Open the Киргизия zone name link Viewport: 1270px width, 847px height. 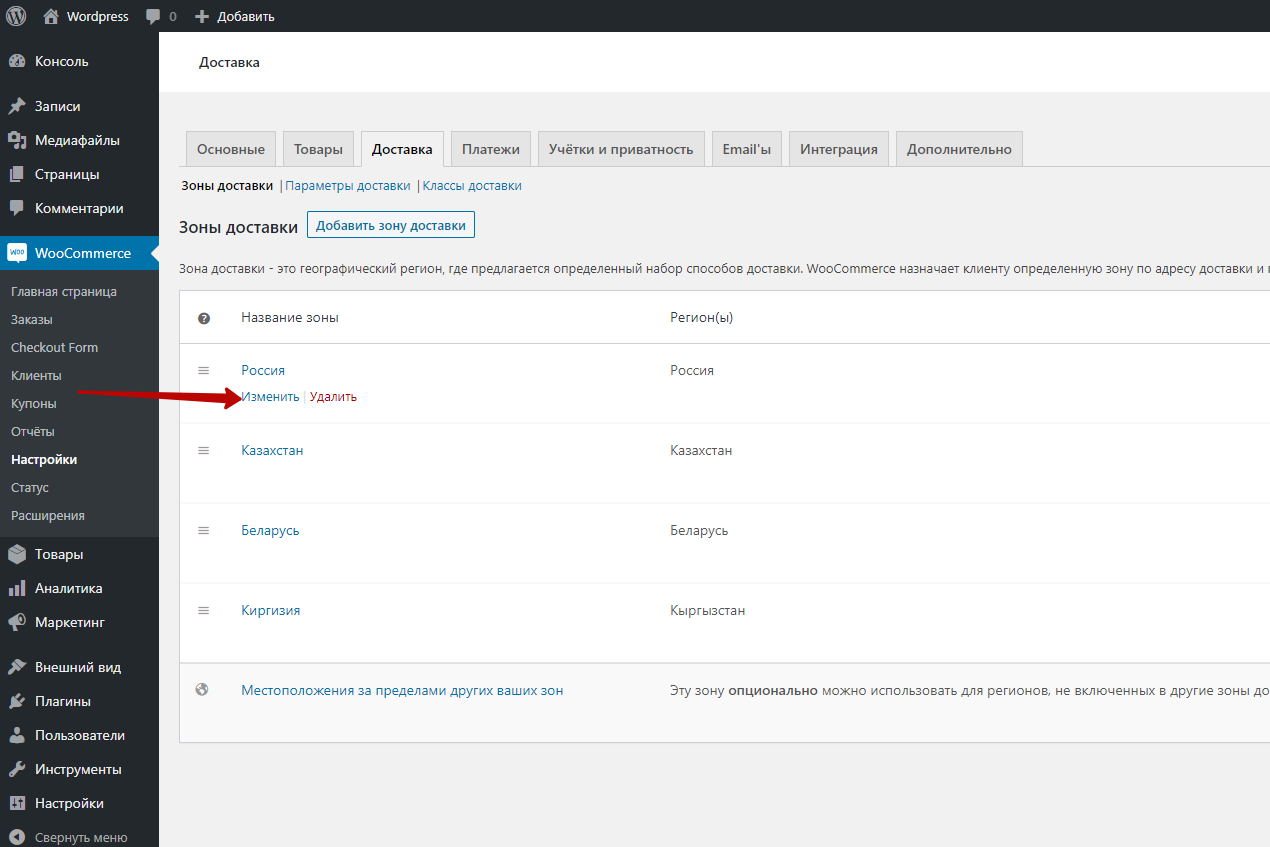point(271,610)
